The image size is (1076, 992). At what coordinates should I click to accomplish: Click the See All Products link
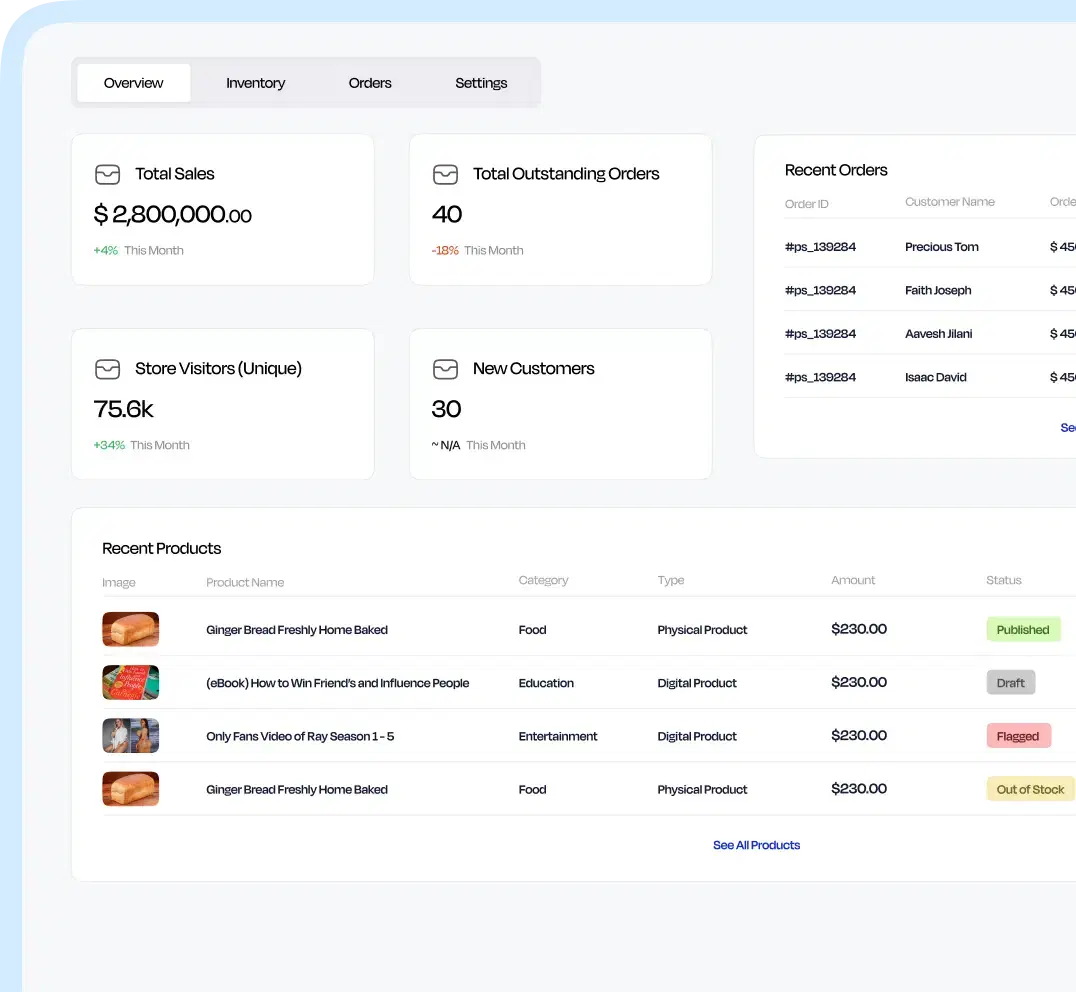pos(756,845)
